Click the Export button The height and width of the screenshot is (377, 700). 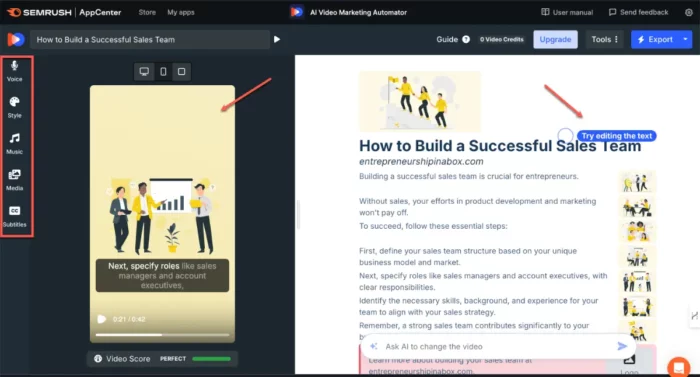[x=655, y=39]
